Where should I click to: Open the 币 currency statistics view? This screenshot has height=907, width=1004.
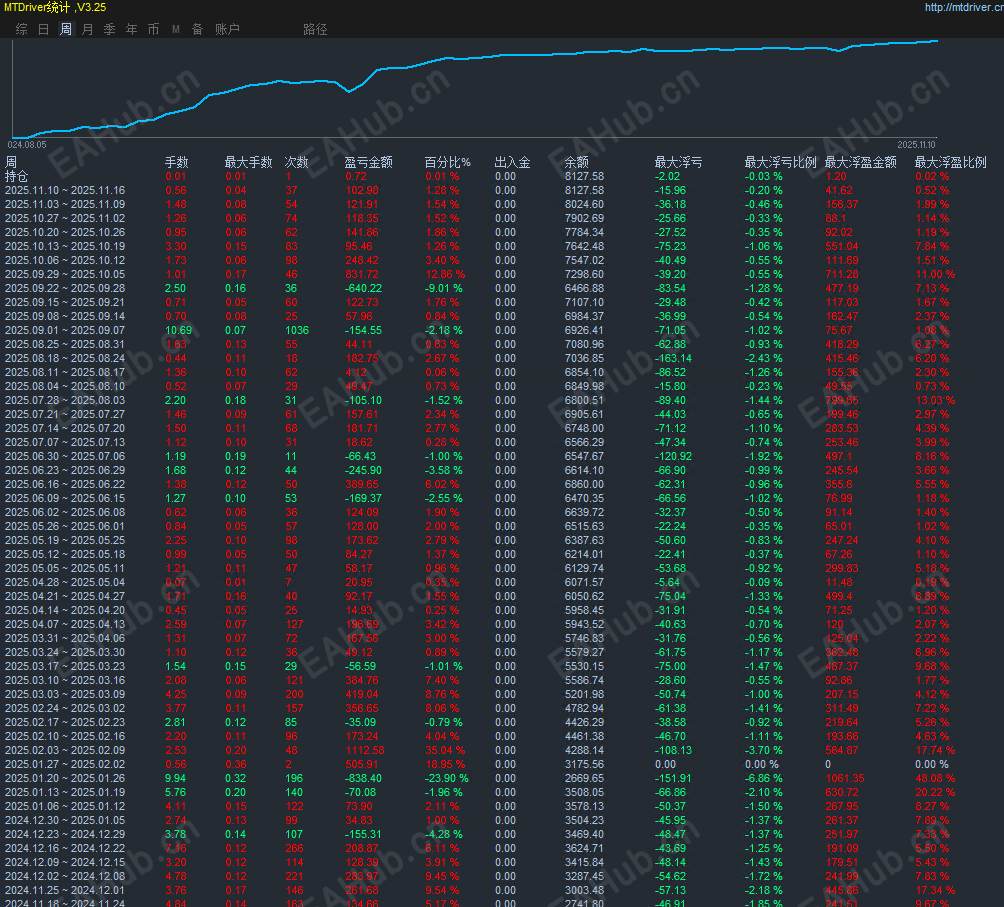152,29
